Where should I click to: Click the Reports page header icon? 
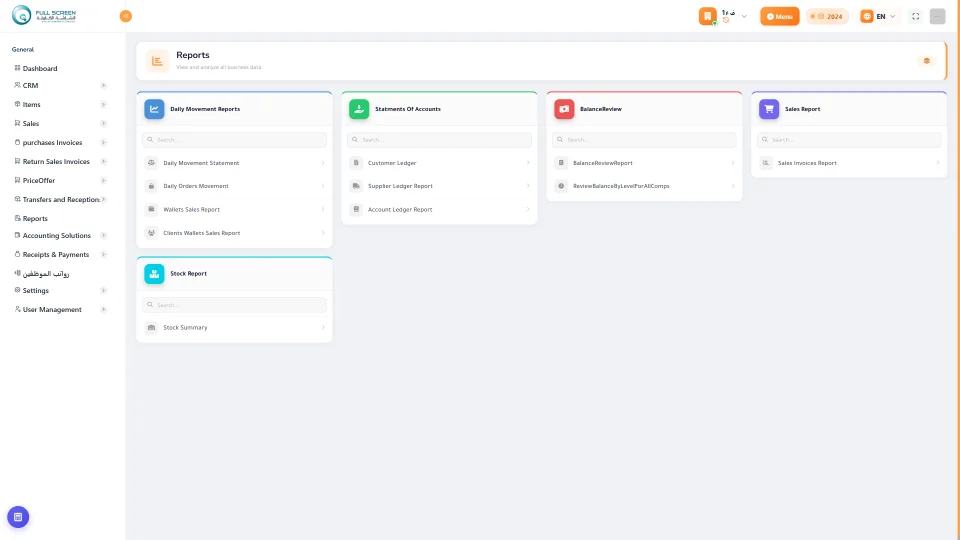click(157, 61)
